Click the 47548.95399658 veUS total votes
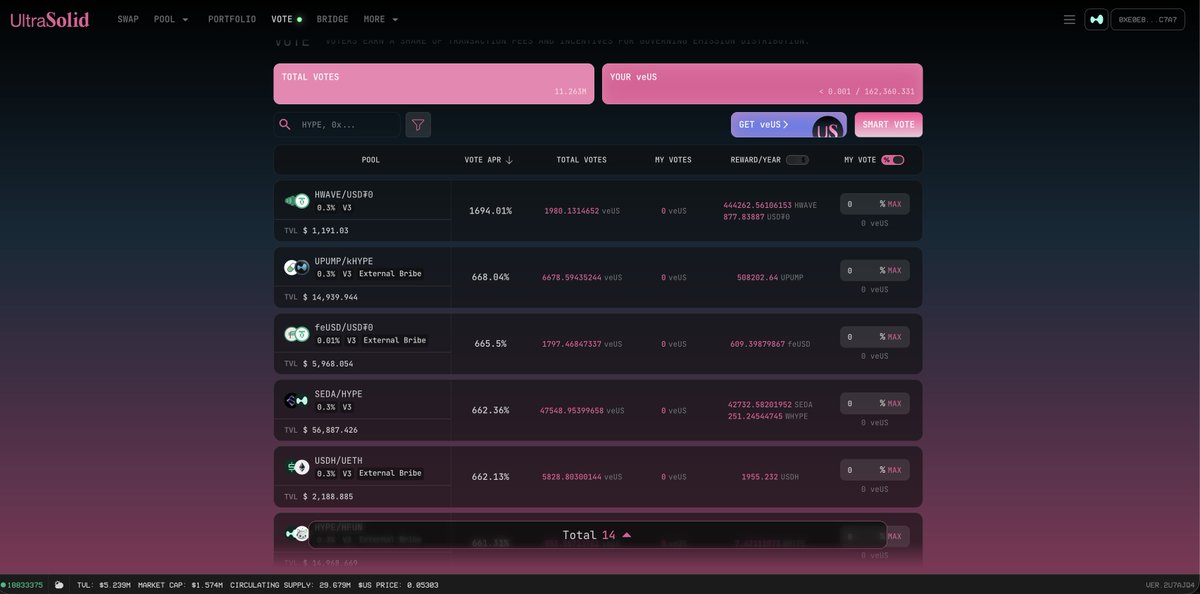Image resolution: width=1200 pixels, height=594 pixels. 582,411
